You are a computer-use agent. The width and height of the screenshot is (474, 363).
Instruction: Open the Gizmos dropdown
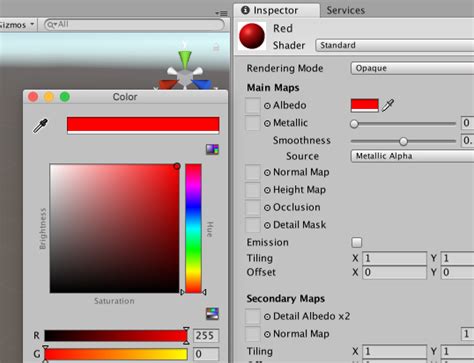17,25
